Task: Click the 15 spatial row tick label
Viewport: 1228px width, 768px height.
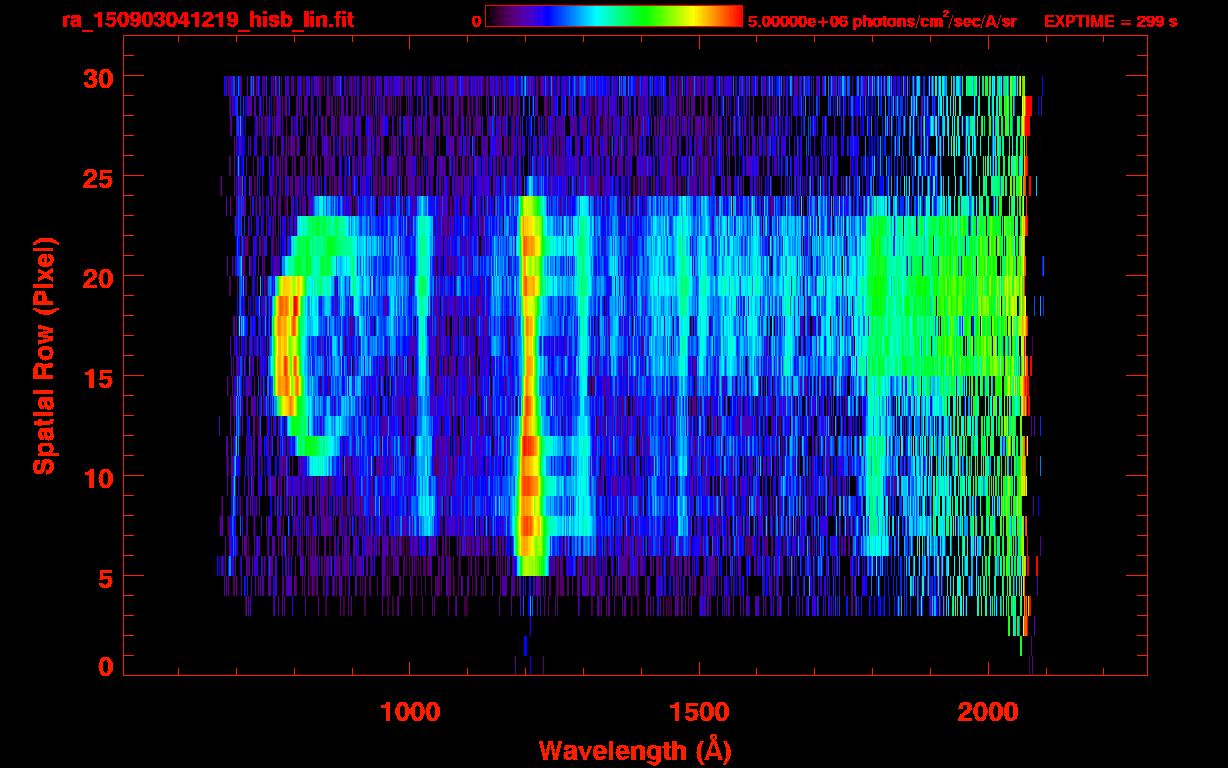Action: [96, 377]
